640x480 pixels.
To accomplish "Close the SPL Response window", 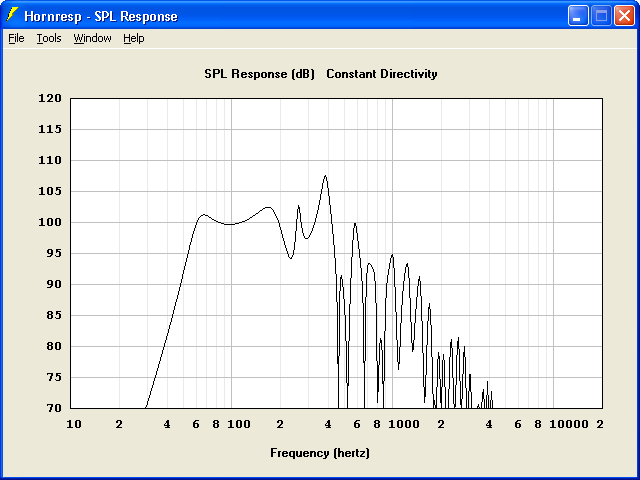I will [x=624, y=16].
